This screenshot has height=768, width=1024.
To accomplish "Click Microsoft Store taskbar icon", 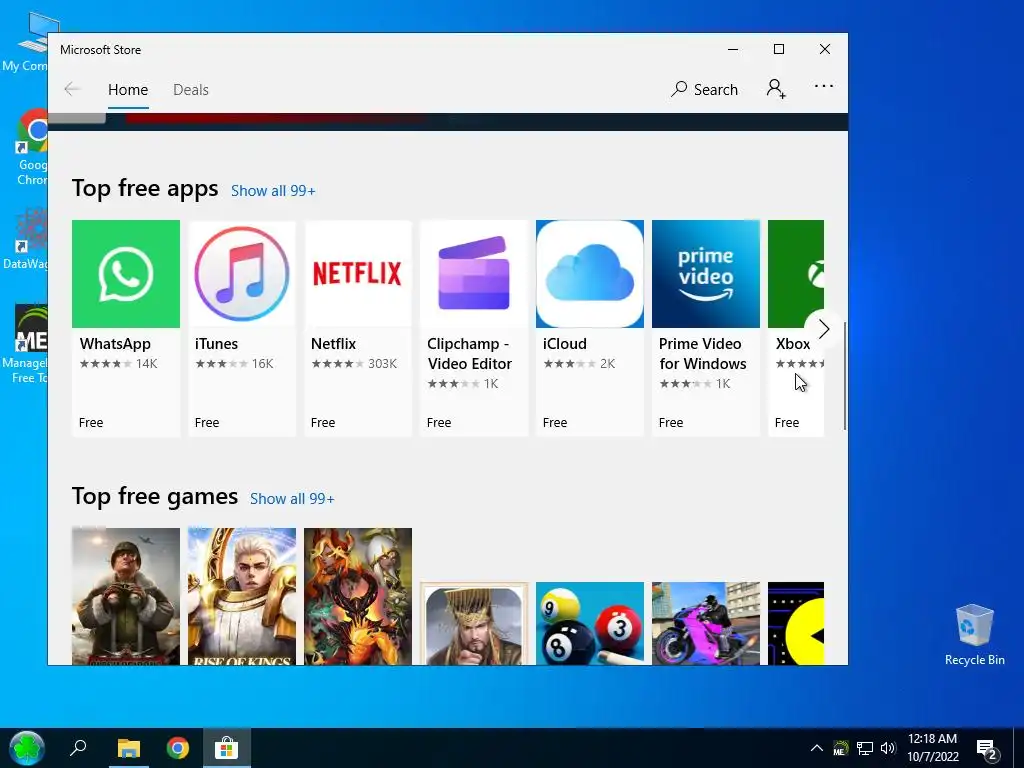I will 227,748.
